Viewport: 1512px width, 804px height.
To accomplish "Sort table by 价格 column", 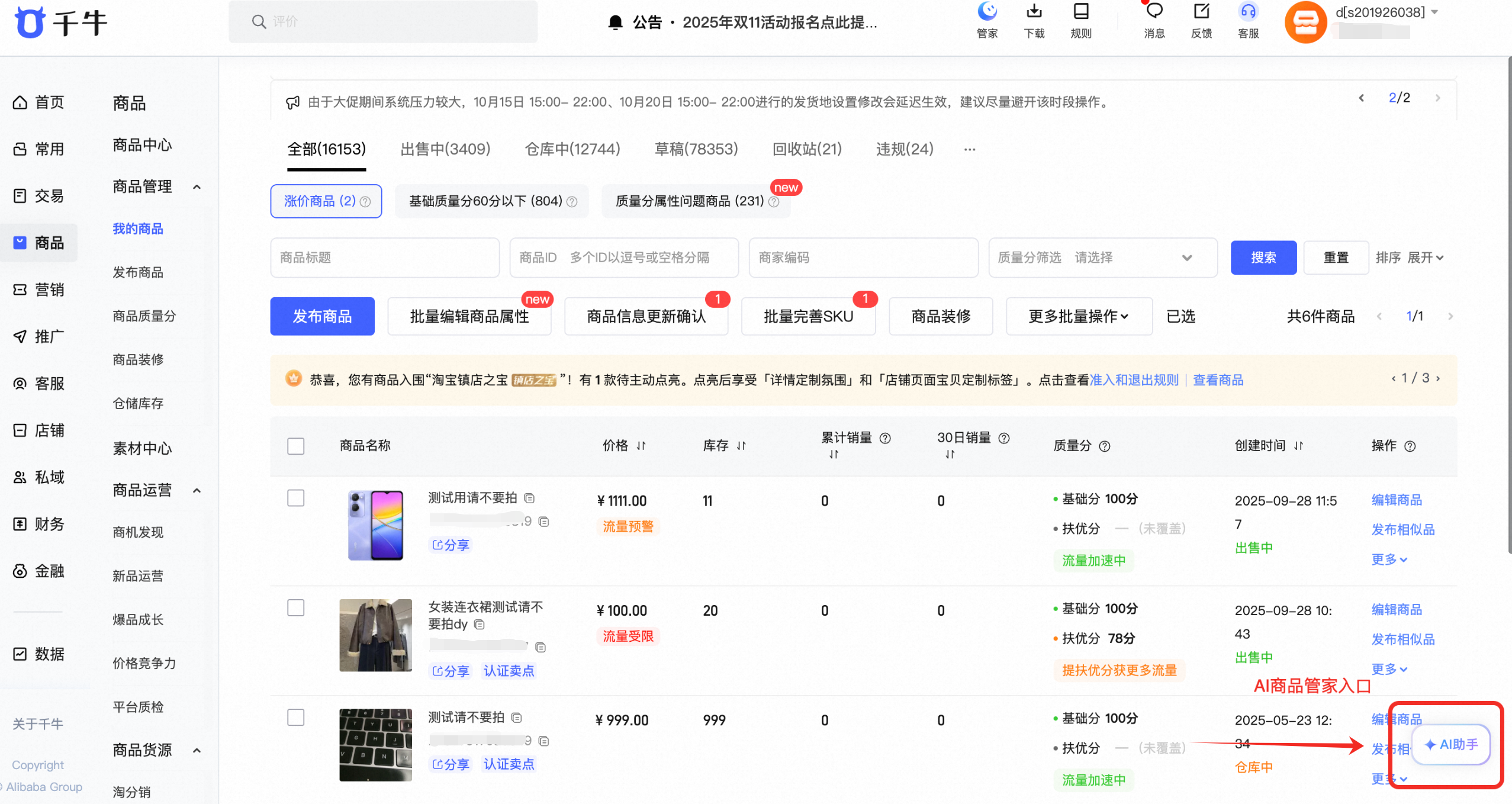I will tap(641, 446).
